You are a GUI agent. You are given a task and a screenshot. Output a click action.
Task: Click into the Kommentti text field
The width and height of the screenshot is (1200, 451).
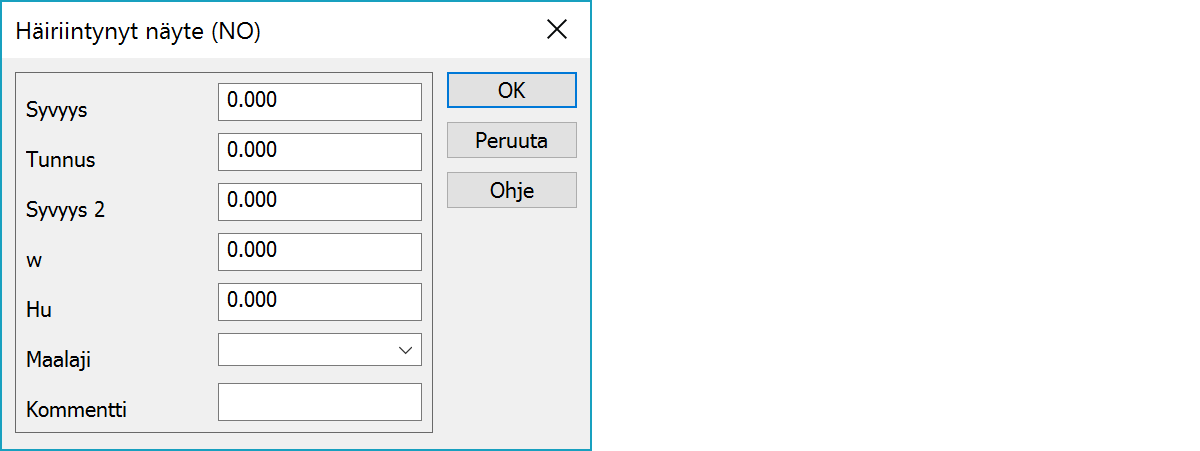click(319, 402)
